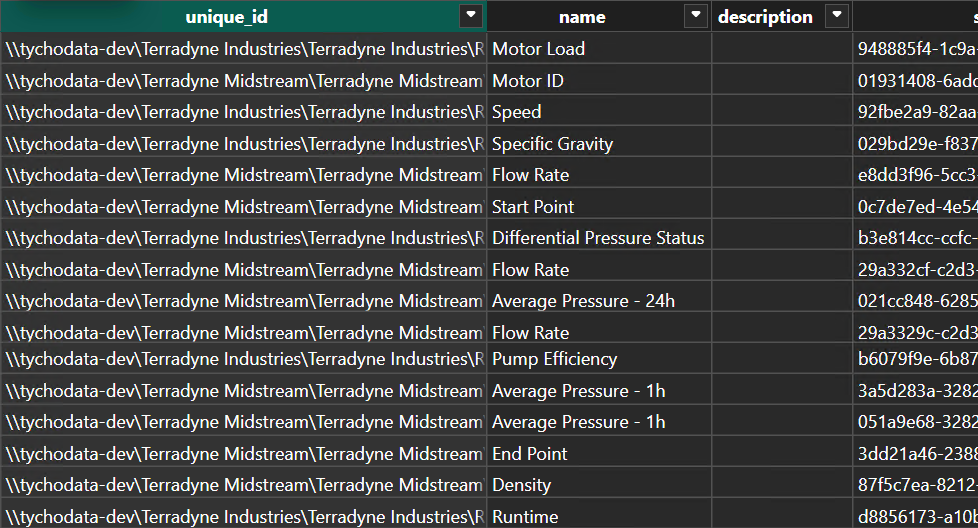The image size is (978, 528).
Task: Click the cell starting with 92fbe2a9-82aa
Action: 916,112
